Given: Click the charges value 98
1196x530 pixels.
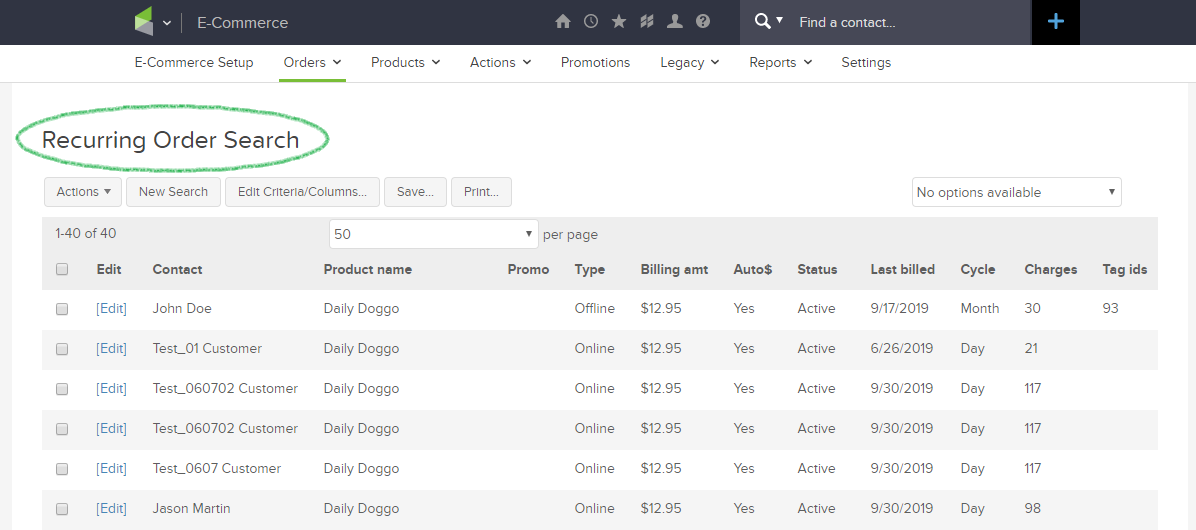Looking at the screenshot, I should [x=1033, y=508].
